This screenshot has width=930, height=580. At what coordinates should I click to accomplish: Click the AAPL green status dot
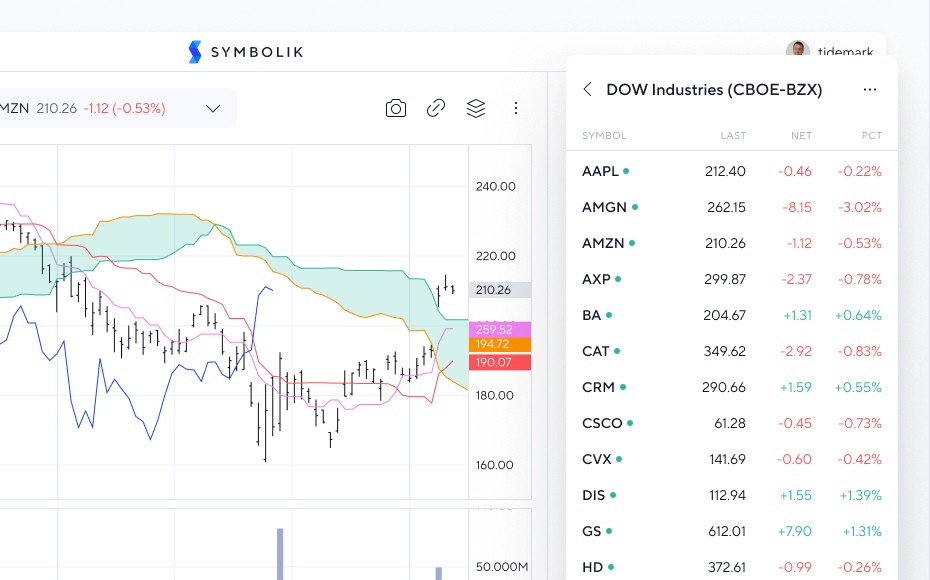[x=626, y=171]
